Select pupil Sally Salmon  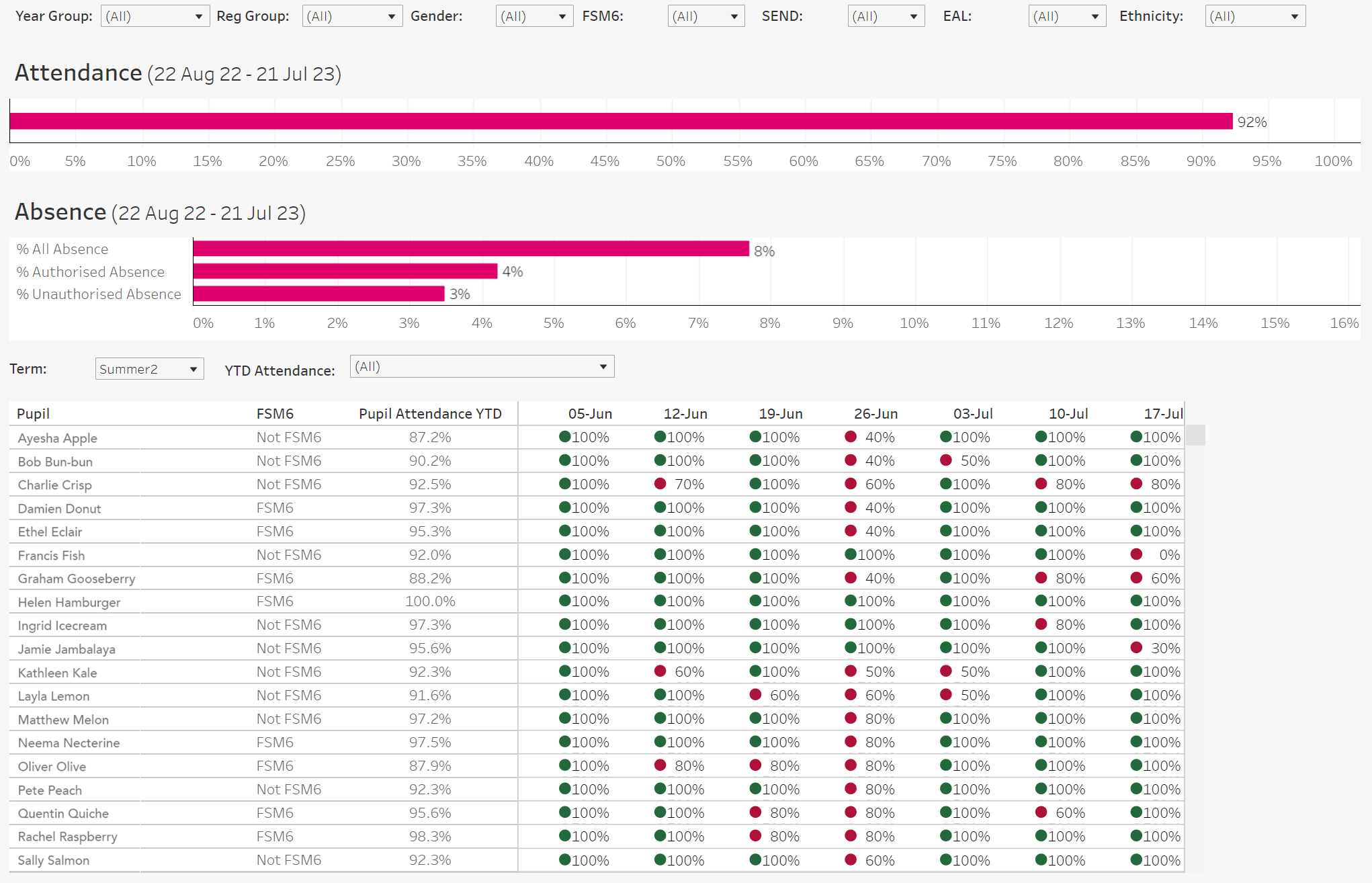[x=53, y=860]
